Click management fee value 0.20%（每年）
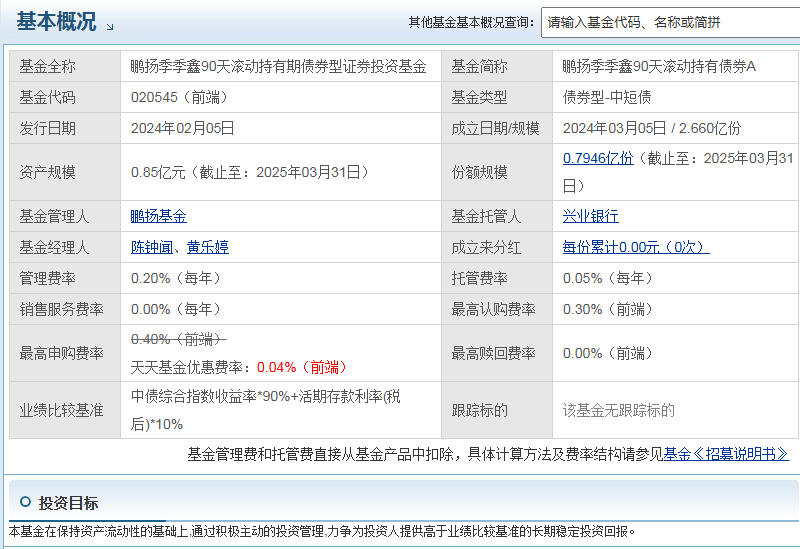 176,278
